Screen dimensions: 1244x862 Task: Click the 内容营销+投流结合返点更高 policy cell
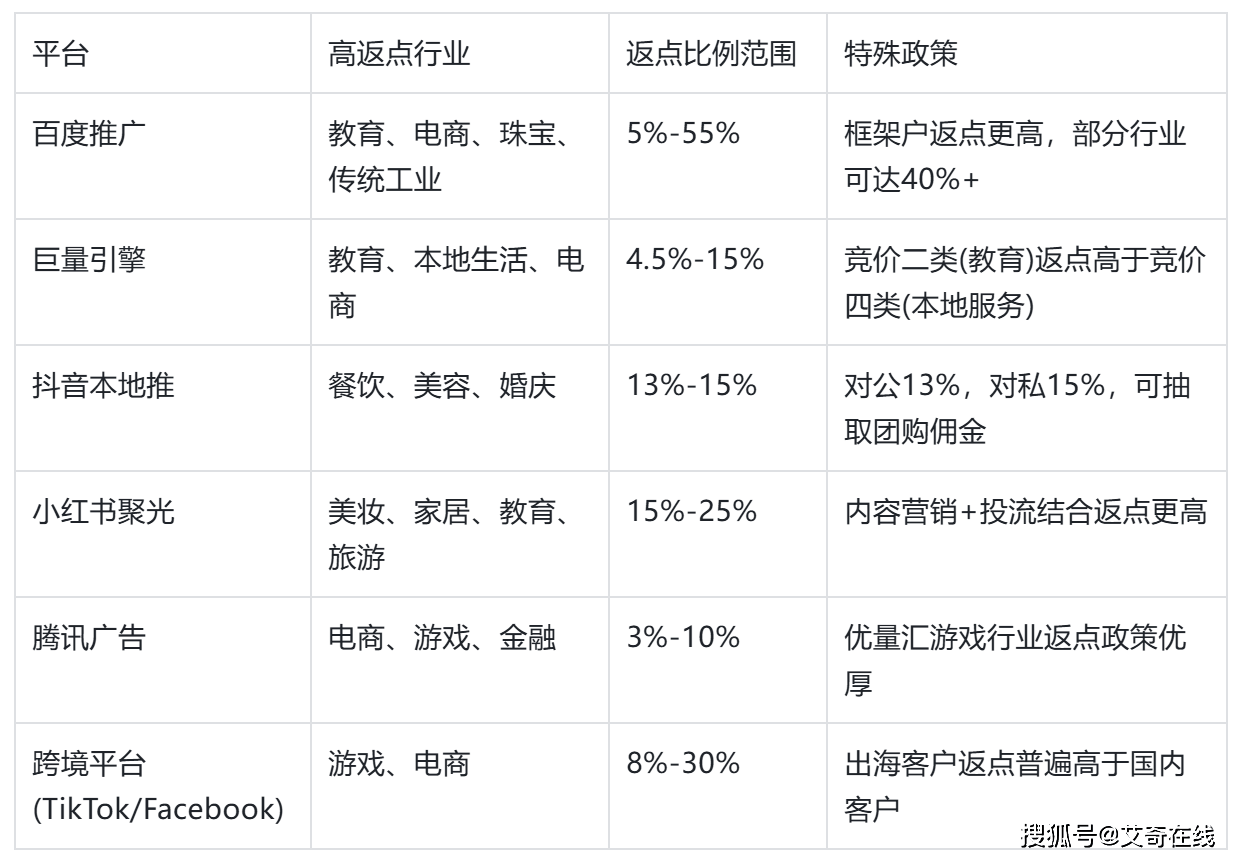tap(1025, 512)
